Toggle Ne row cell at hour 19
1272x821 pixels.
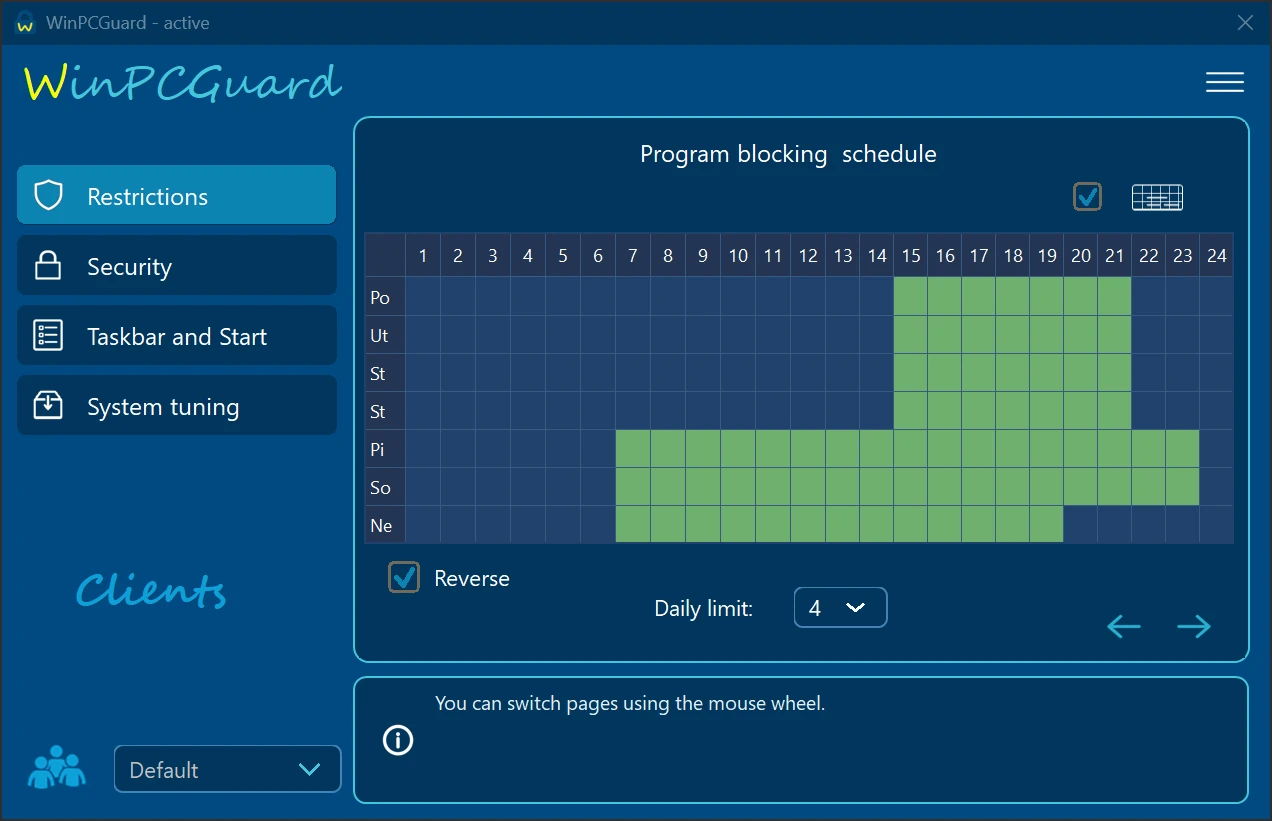point(1047,525)
